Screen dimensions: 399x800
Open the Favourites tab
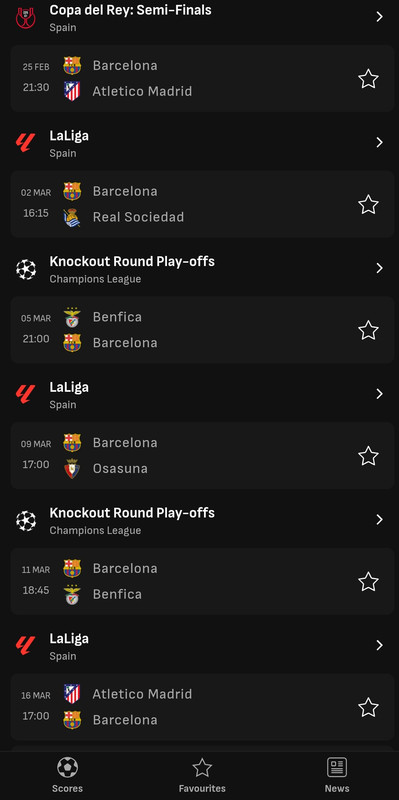[x=202, y=775]
